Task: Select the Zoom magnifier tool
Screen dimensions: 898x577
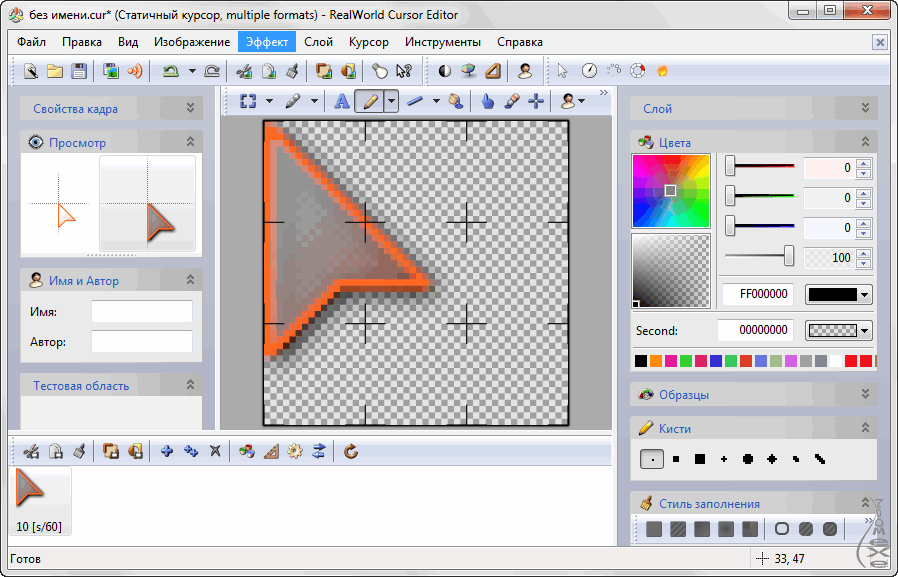Action: 456,101
